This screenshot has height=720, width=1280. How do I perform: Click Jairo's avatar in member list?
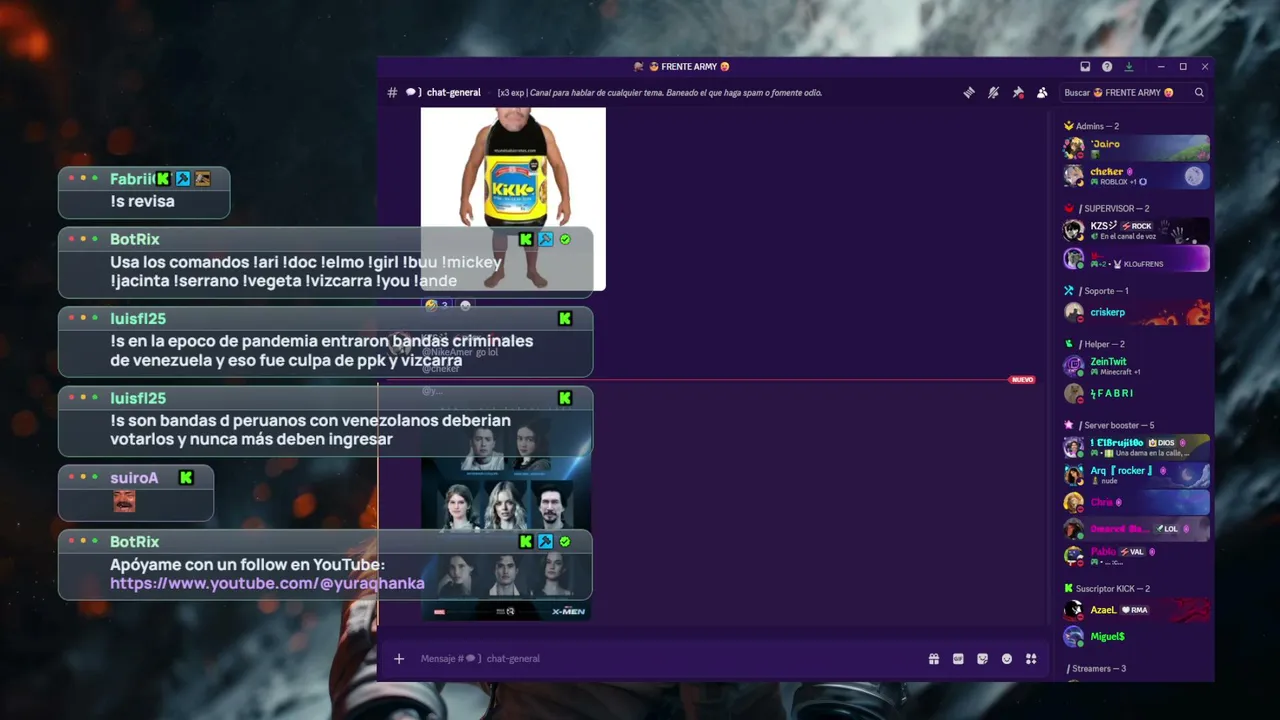click(x=1074, y=148)
